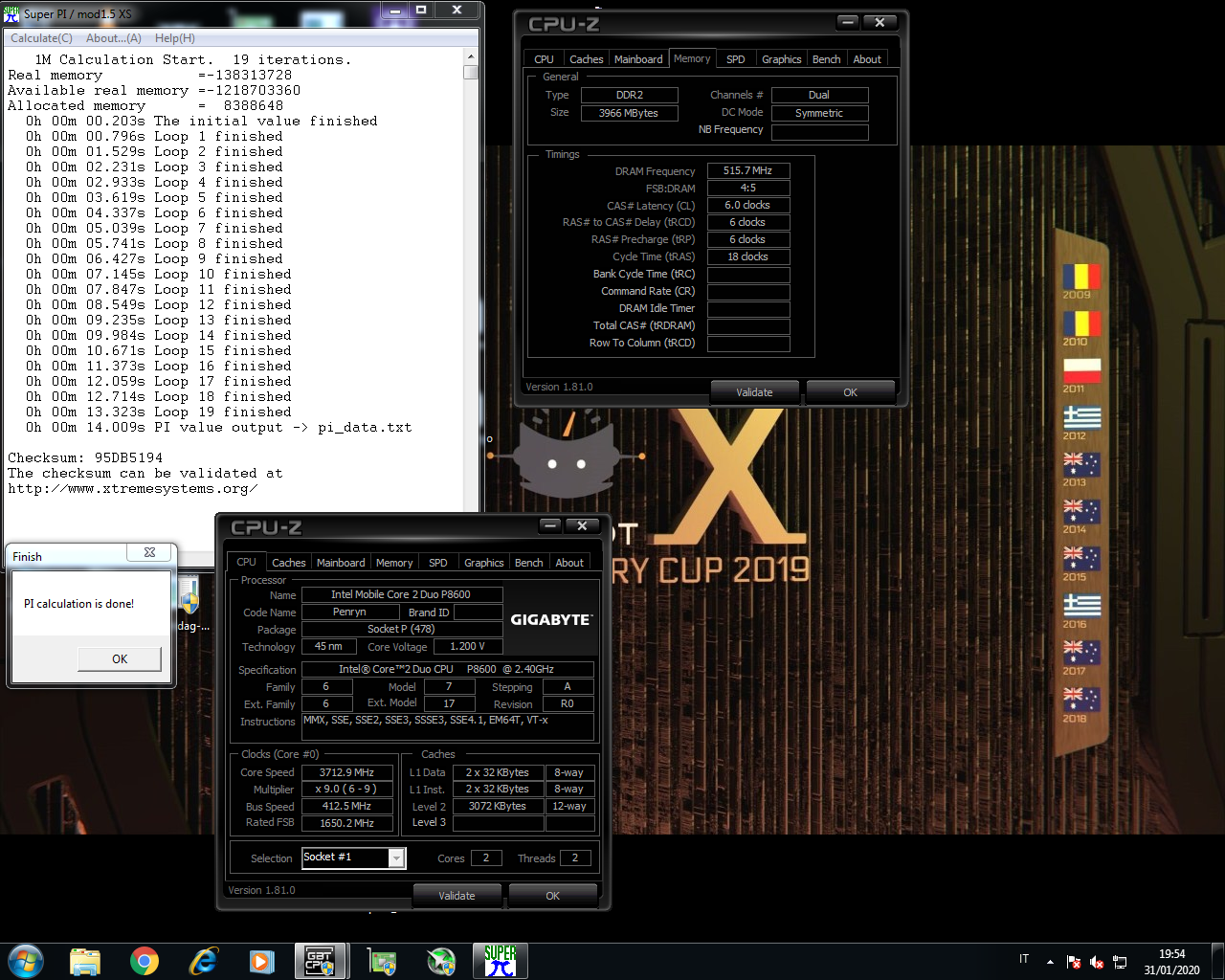Viewport: 1225px width, 980px height.
Task: Open the Calculate(C) menu in Super PI
Action: click(x=41, y=38)
